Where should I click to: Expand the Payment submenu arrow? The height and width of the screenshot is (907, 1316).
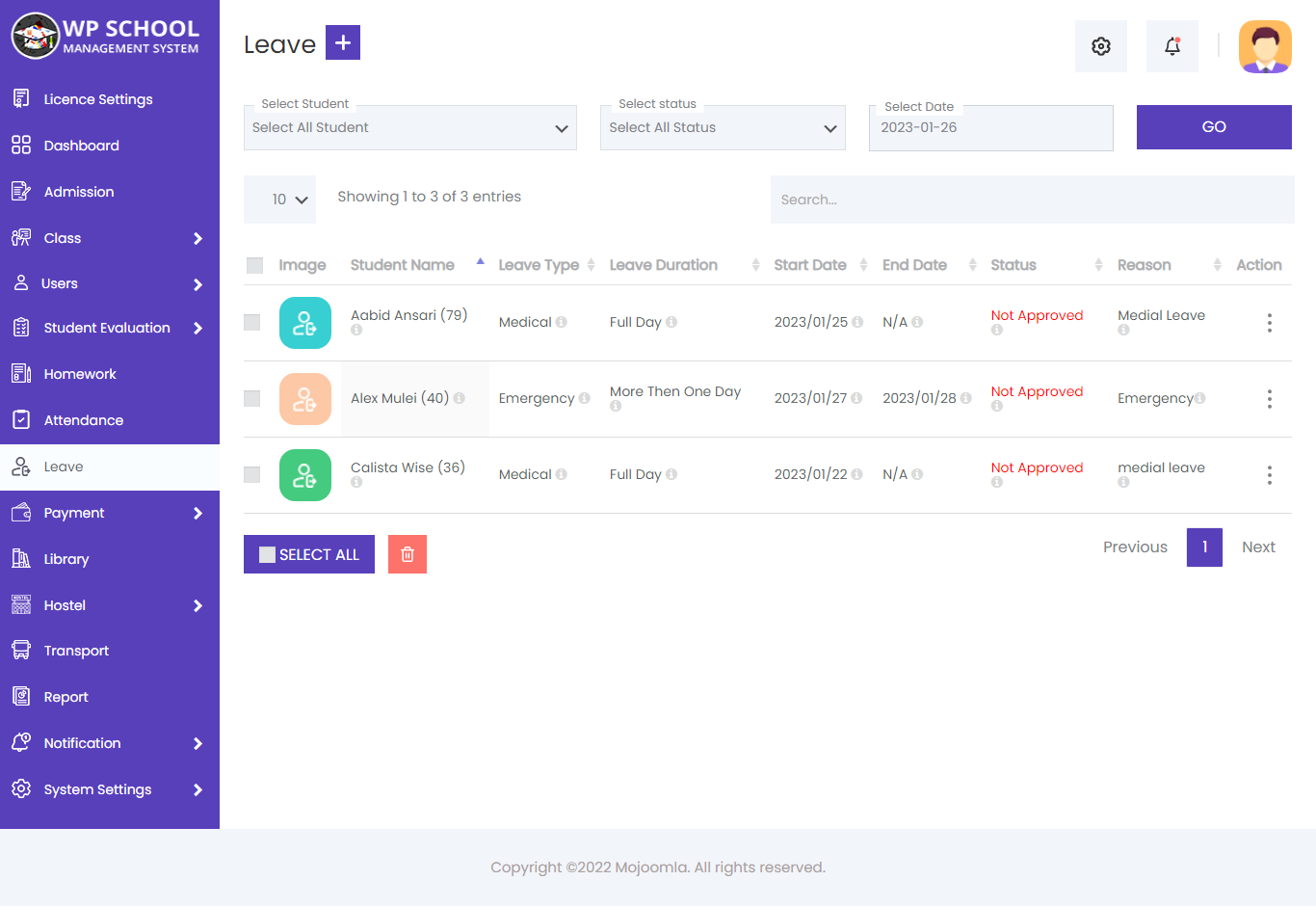tap(197, 513)
